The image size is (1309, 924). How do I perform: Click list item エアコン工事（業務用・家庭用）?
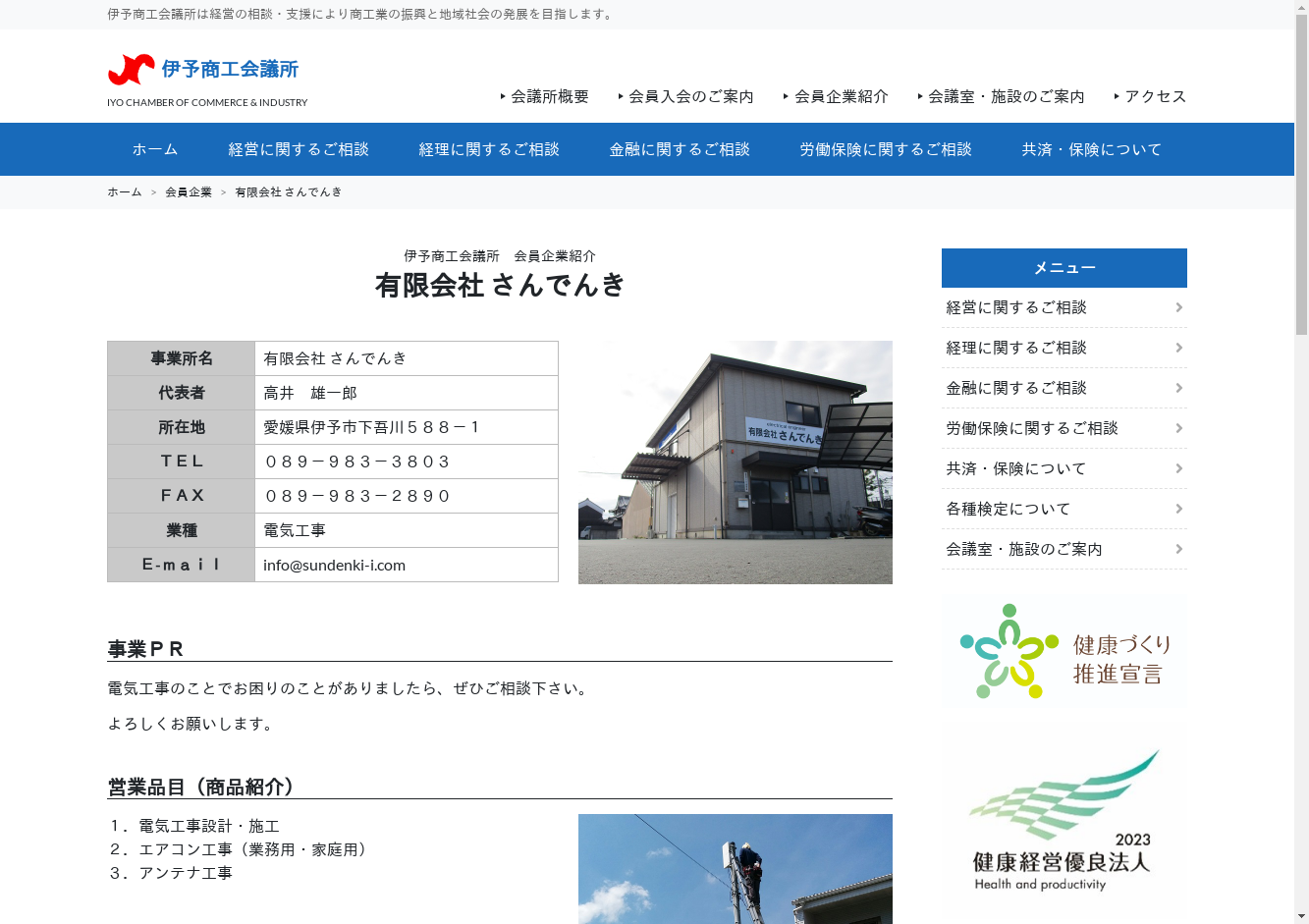(x=241, y=849)
